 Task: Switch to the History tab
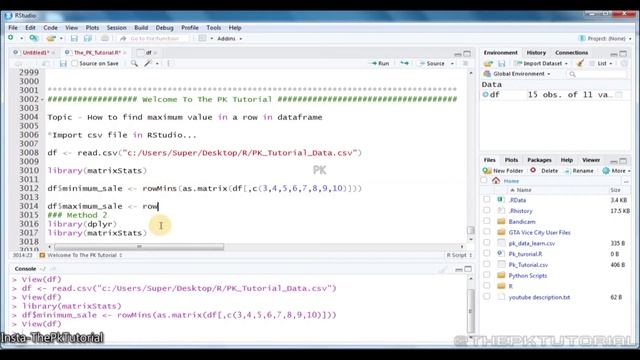536,53
